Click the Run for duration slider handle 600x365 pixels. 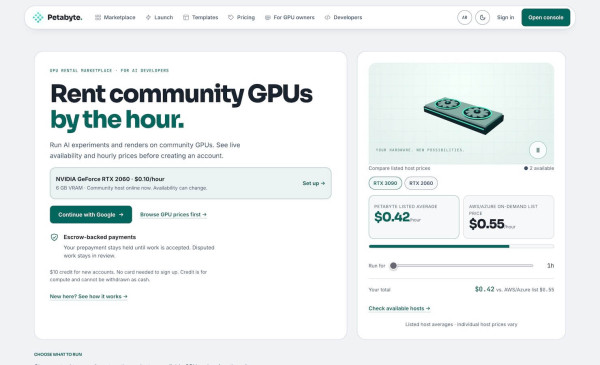coord(393,266)
